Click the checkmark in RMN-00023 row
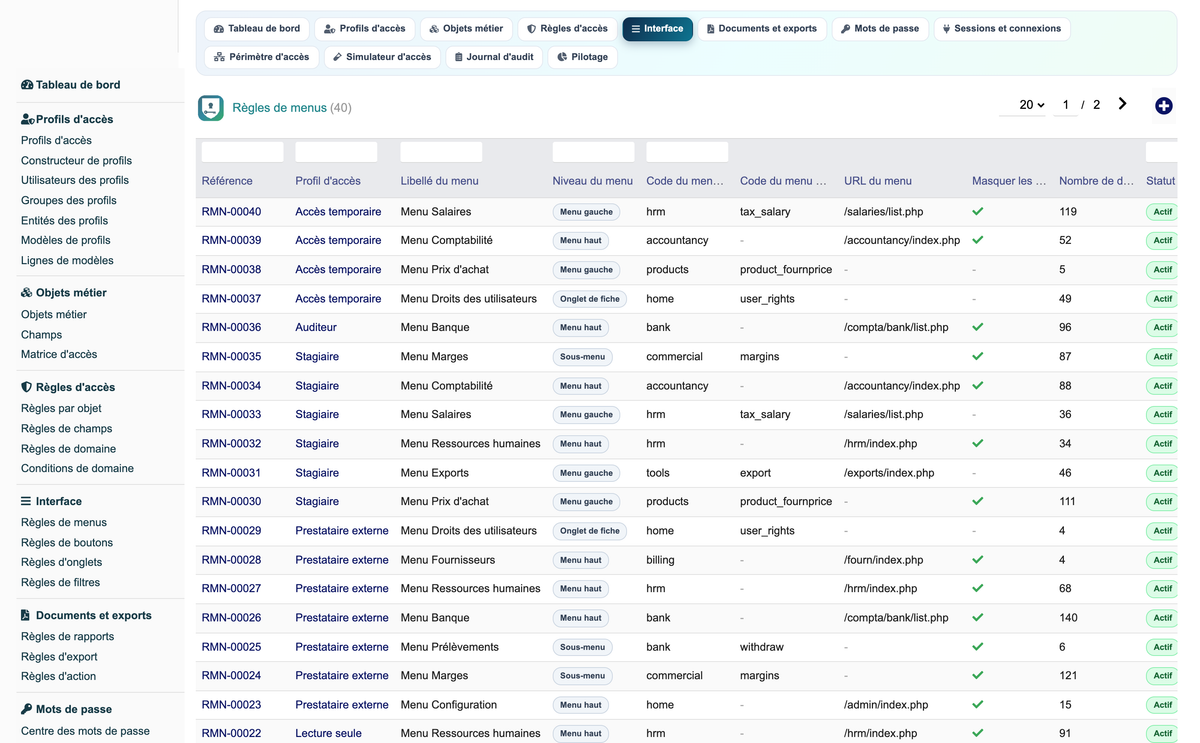The height and width of the screenshot is (743, 1200). (978, 705)
